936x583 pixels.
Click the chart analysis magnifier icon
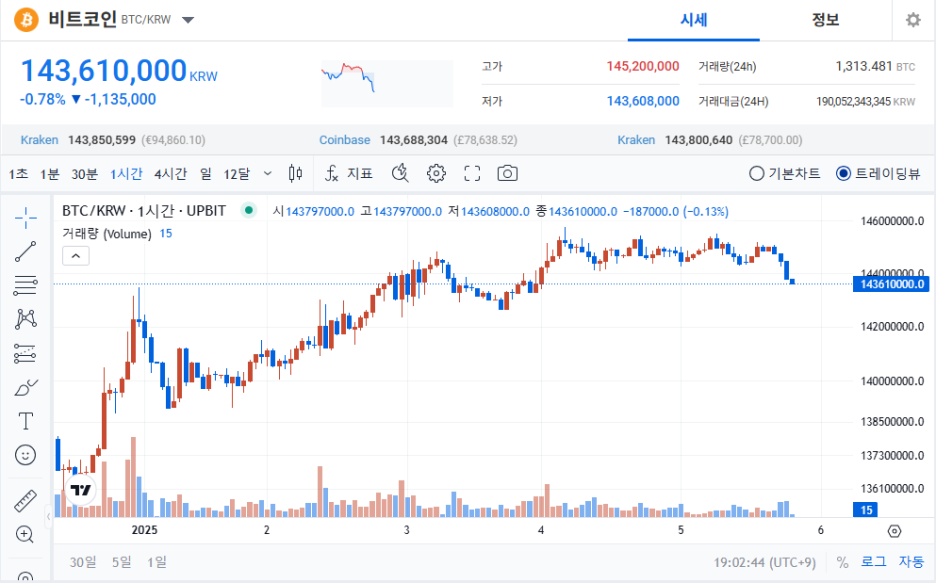click(400, 174)
